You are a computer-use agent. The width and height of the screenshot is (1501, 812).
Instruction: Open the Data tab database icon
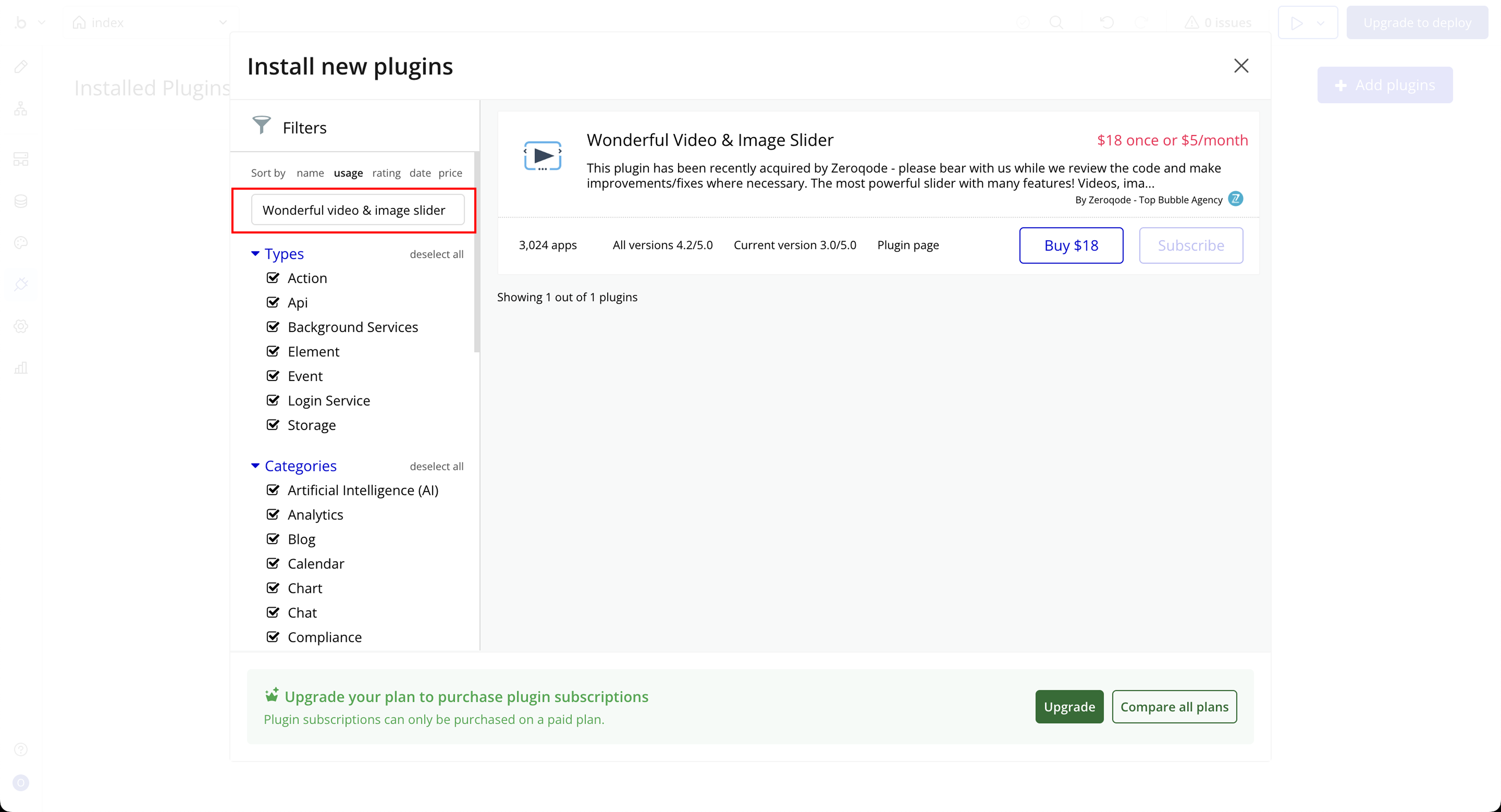[x=21, y=201]
